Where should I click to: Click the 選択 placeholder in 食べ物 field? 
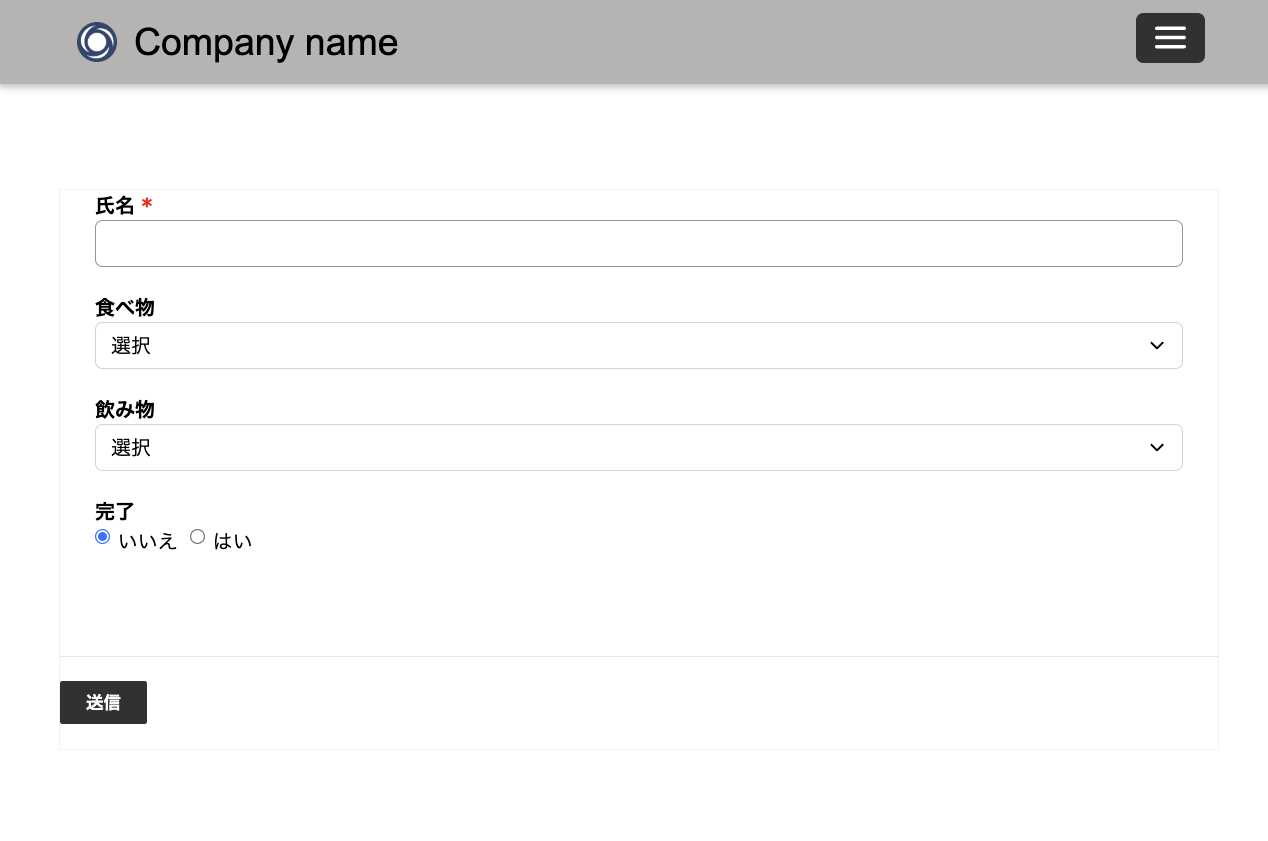(131, 346)
